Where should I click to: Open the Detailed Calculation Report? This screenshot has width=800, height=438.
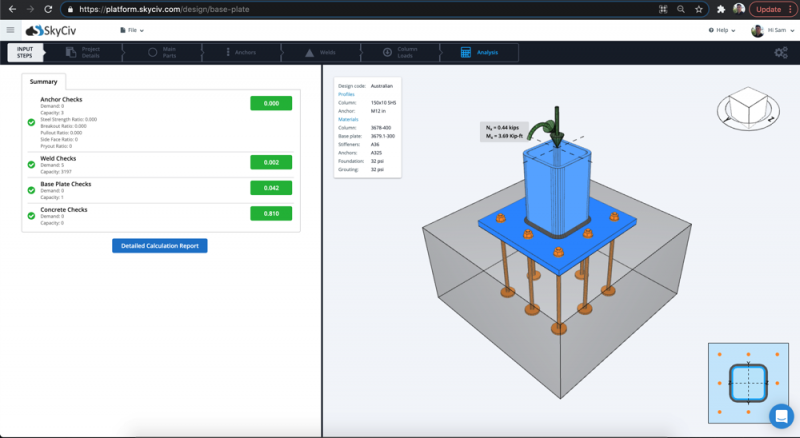159,245
